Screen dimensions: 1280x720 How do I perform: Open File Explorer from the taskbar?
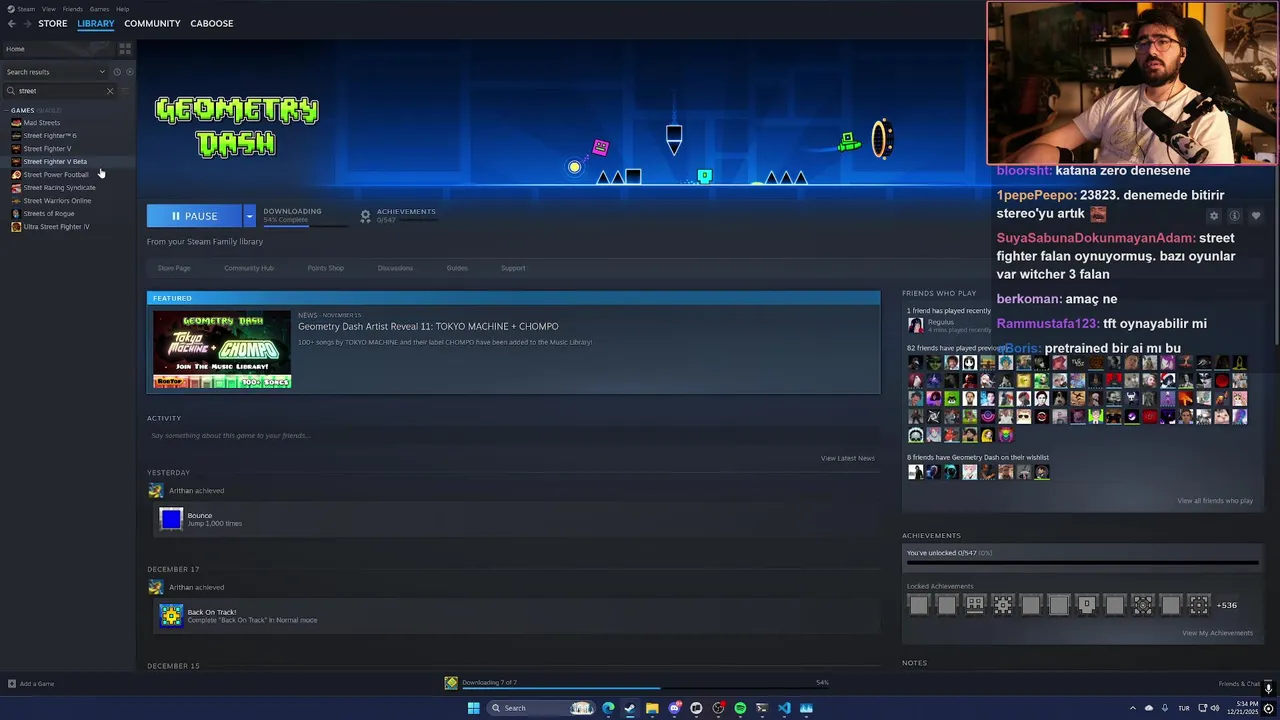tap(652, 708)
